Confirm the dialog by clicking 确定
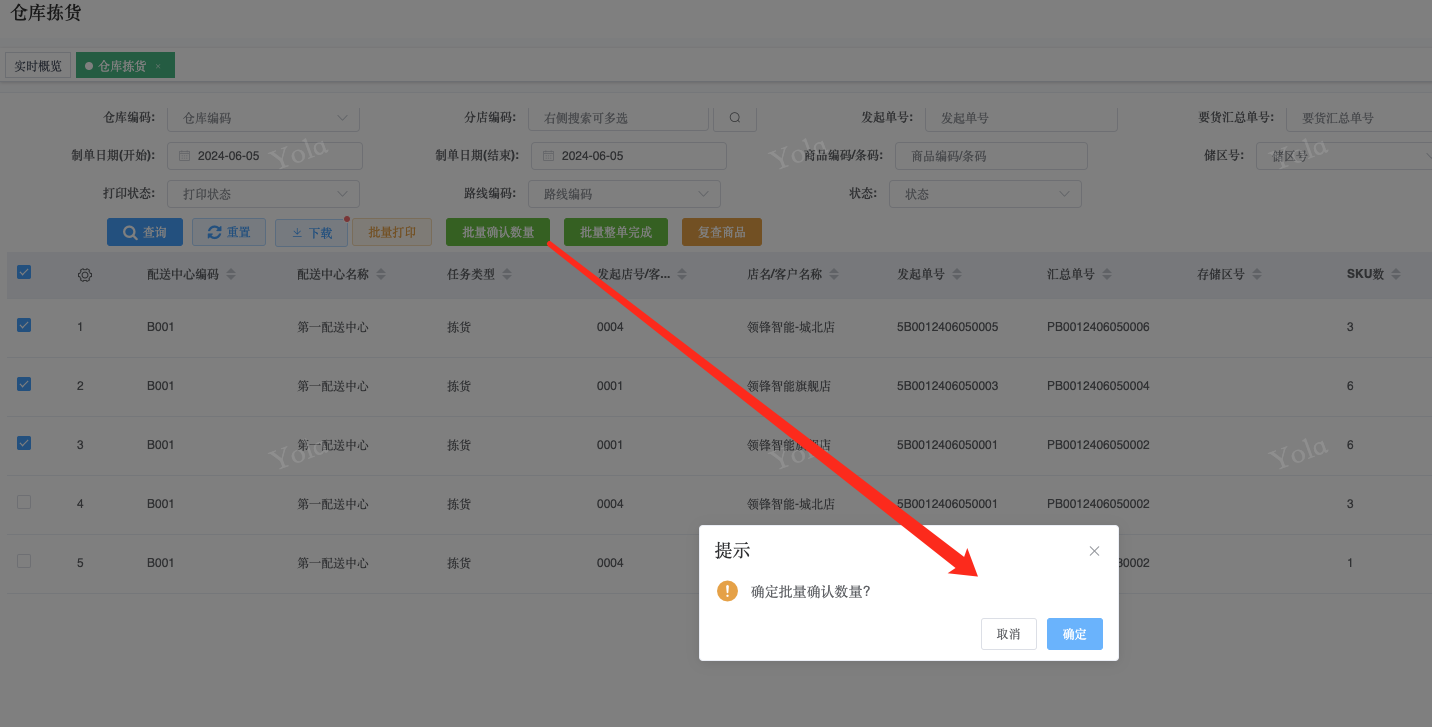The width and height of the screenshot is (1432, 727). pyautogui.click(x=1074, y=634)
